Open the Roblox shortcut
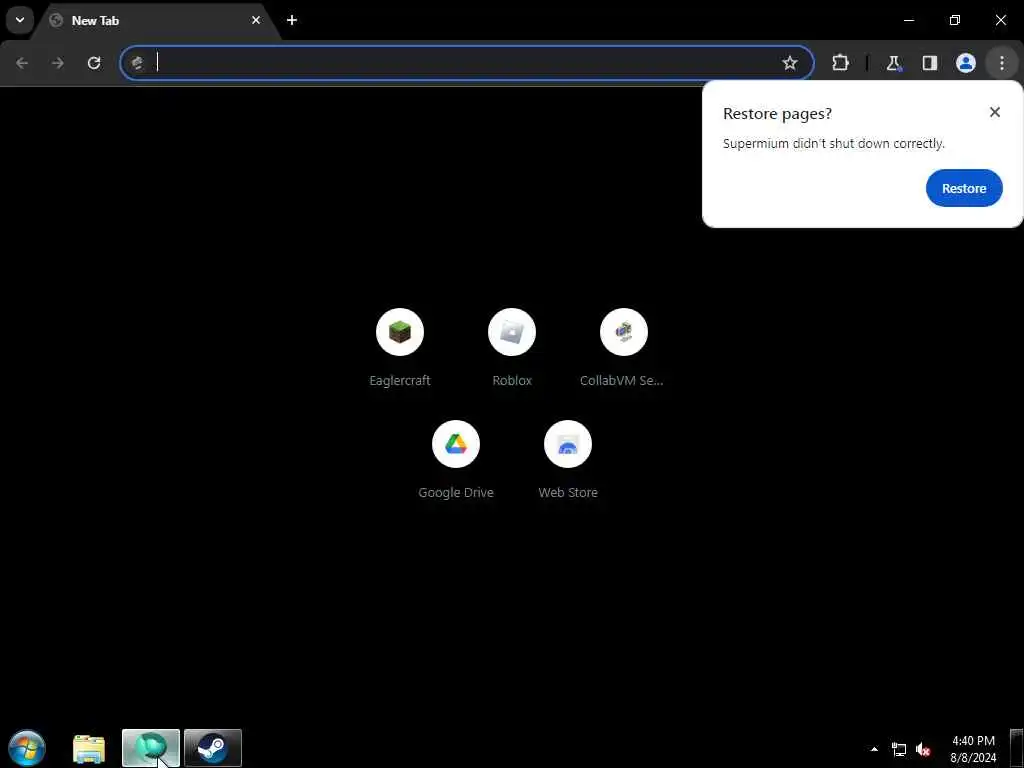Image resolution: width=1024 pixels, height=768 pixels. coord(512,347)
